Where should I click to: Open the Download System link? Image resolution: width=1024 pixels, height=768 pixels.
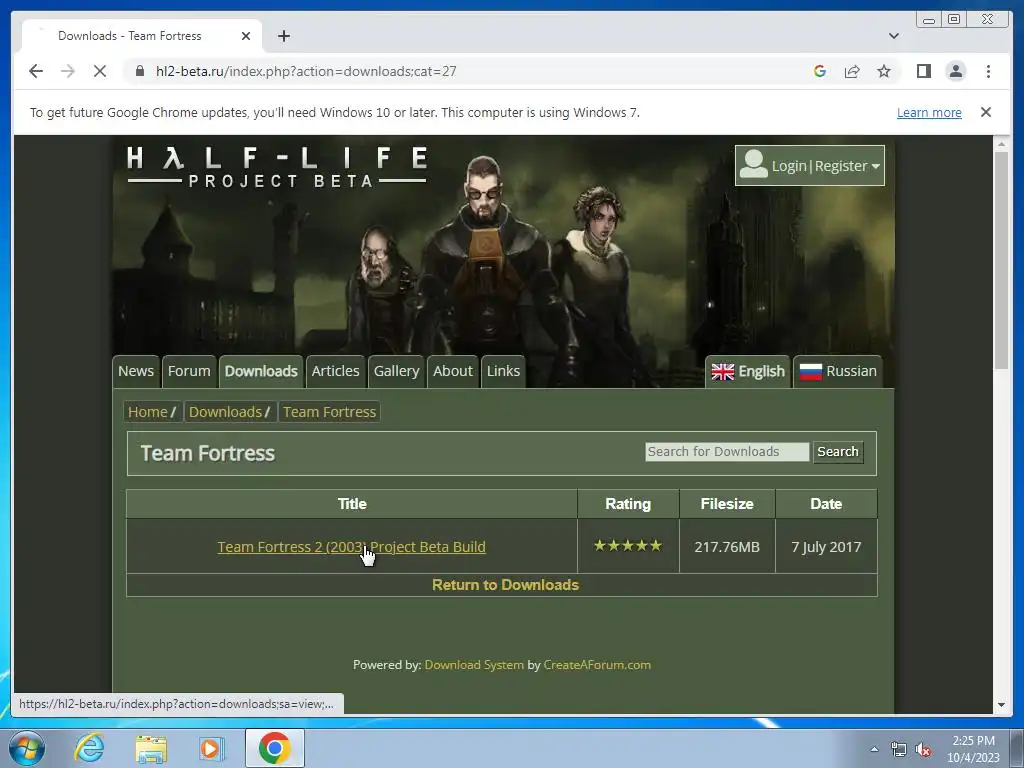click(x=474, y=665)
